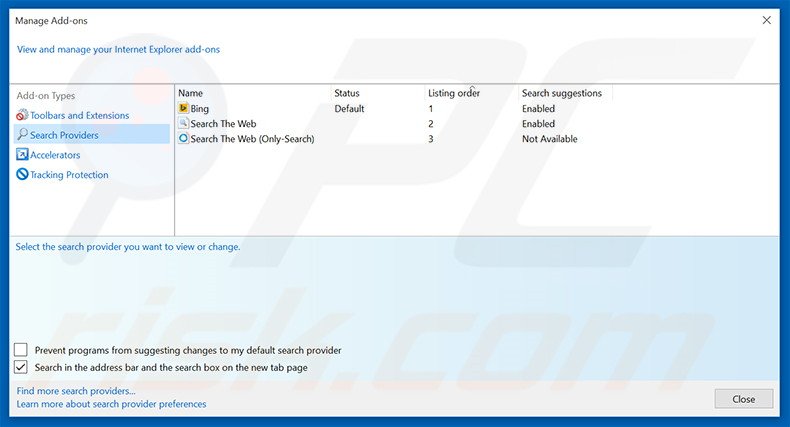Viewport: 790px width, 427px height.
Task: Click Select the search provider hint text
Action: [x=128, y=247]
